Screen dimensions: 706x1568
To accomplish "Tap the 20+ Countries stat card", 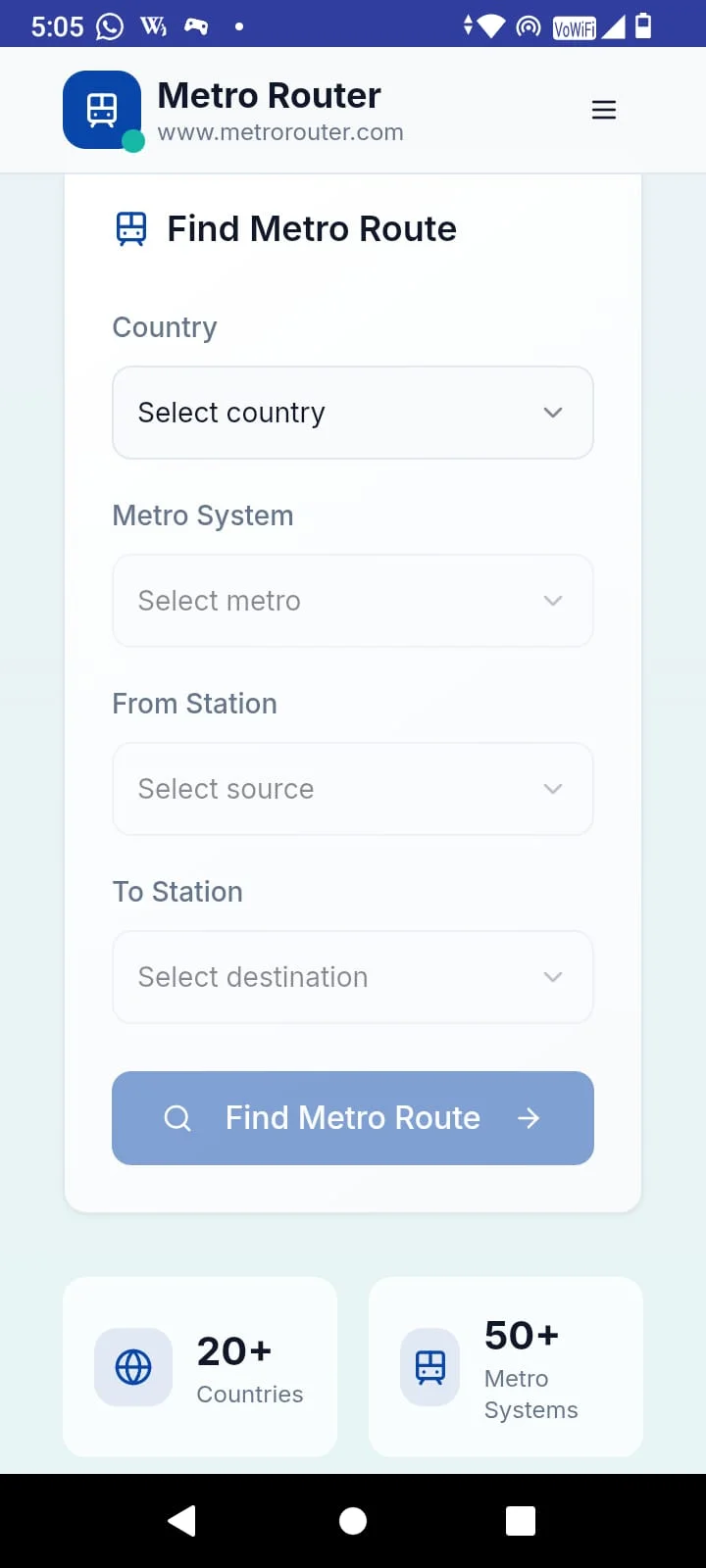I will click(200, 1367).
